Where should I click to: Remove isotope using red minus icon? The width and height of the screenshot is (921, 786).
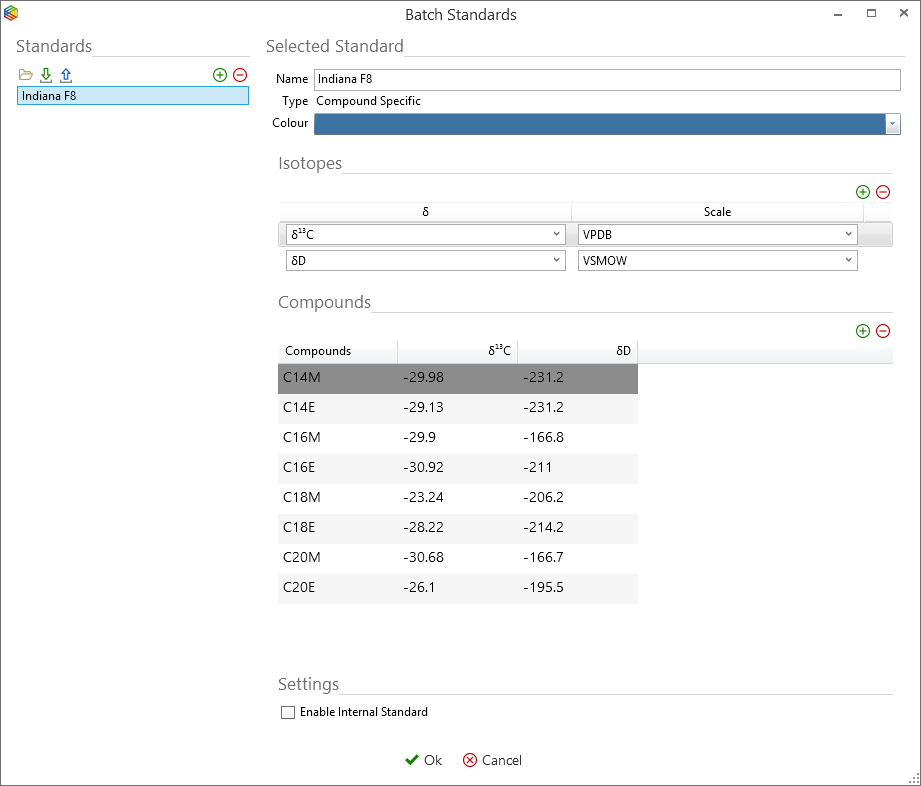pyautogui.click(x=883, y=192)
